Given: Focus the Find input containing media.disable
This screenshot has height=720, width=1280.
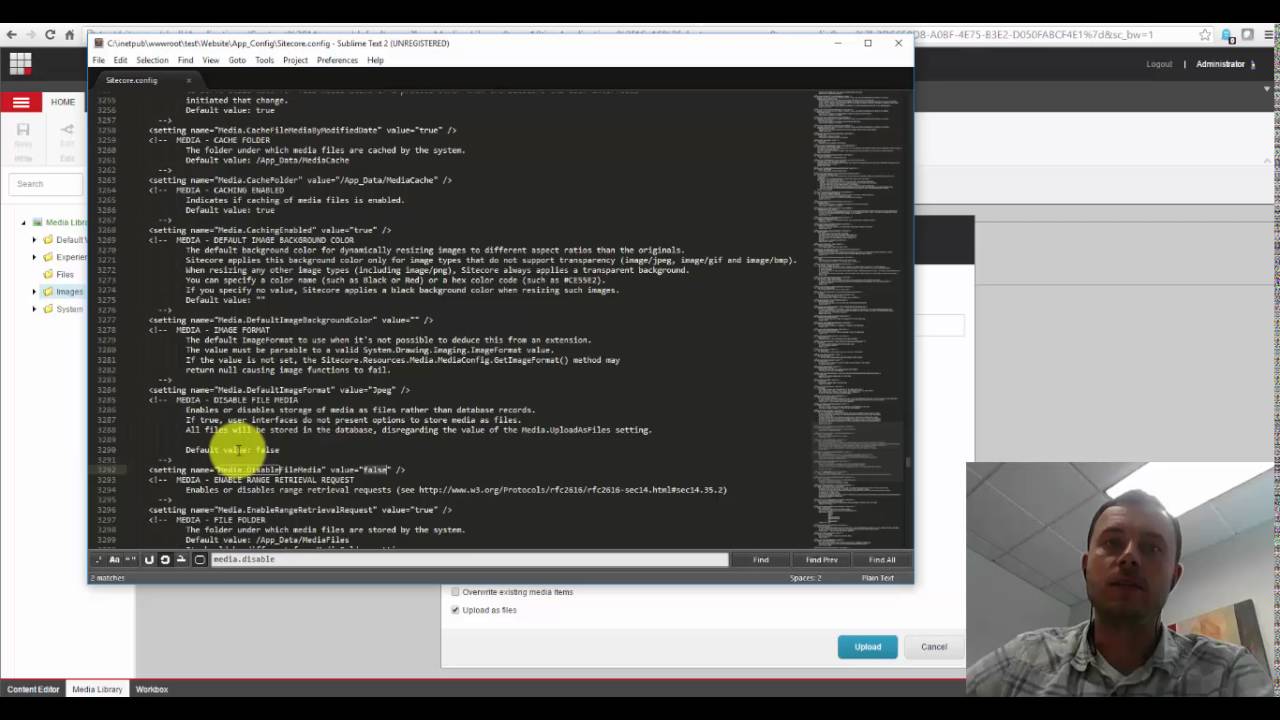Looking at the screenshot, I should tap(469, 559).
